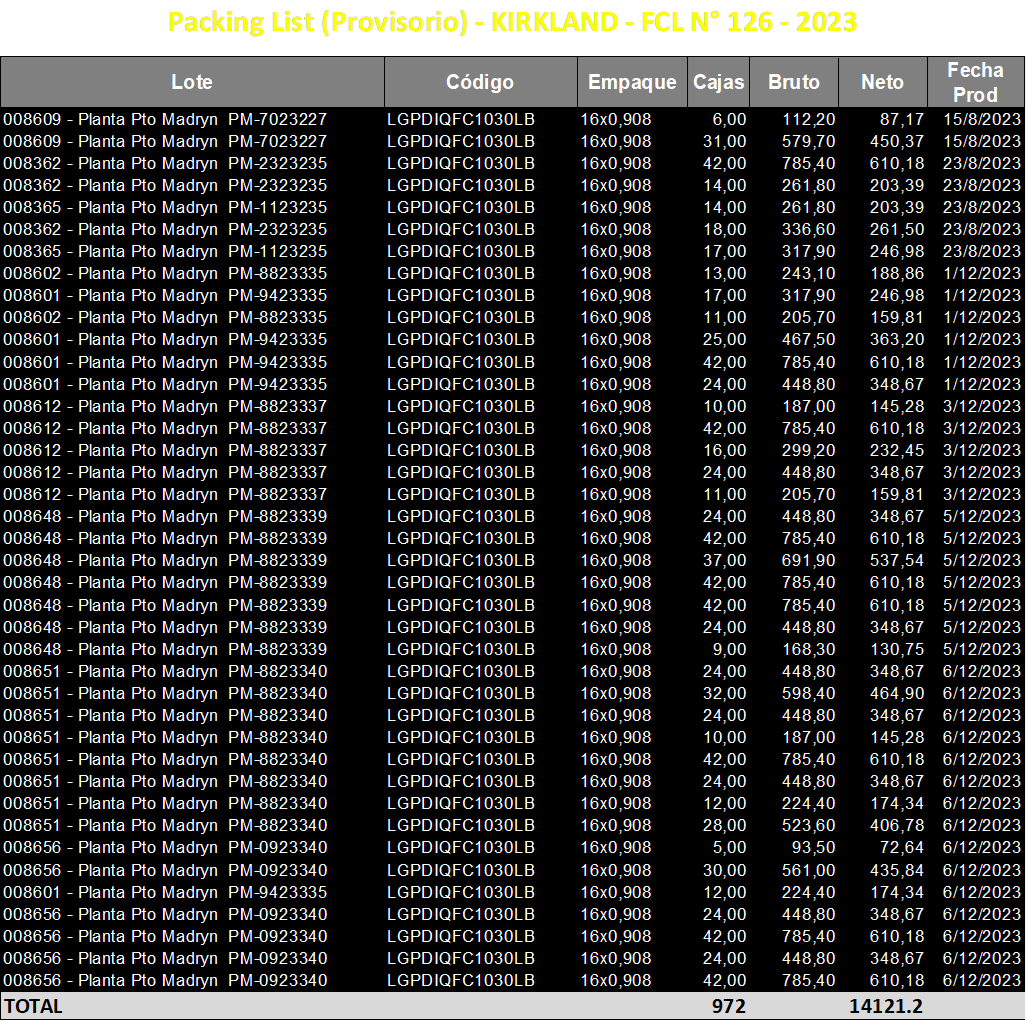Viewport: 1026px width, 1021px height.
Task: Select the TOTAL row label
Action: click(x=33, y=1006)
